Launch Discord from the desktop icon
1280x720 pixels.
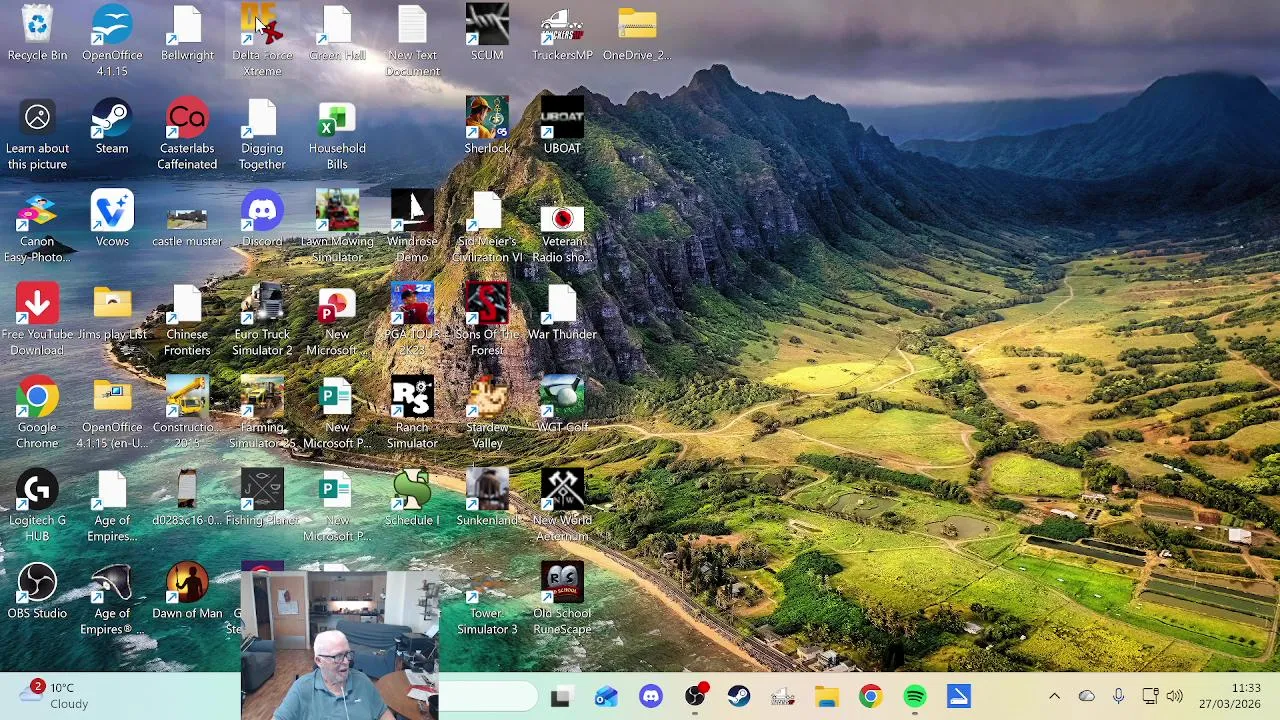click(262, 219)
